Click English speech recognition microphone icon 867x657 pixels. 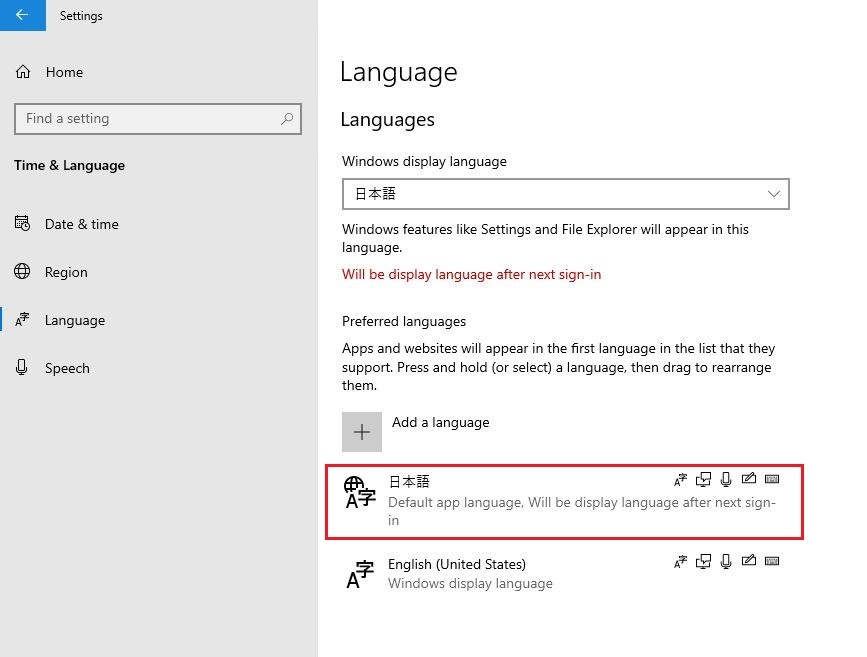(726, 562)
